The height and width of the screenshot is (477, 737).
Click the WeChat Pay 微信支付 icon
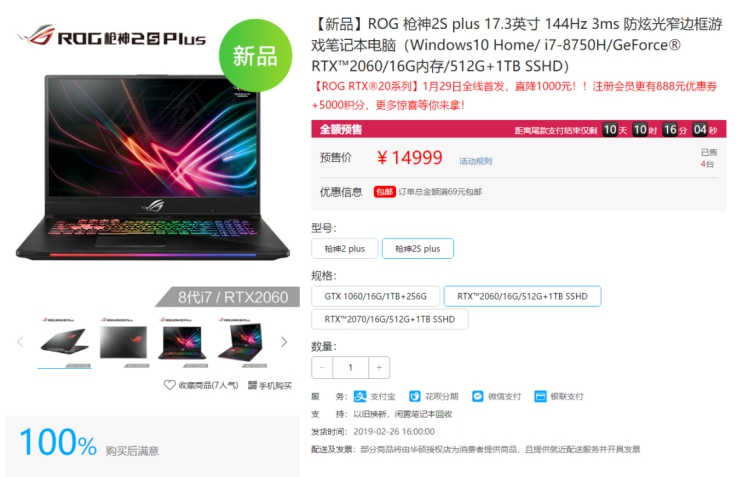(478, 396)
